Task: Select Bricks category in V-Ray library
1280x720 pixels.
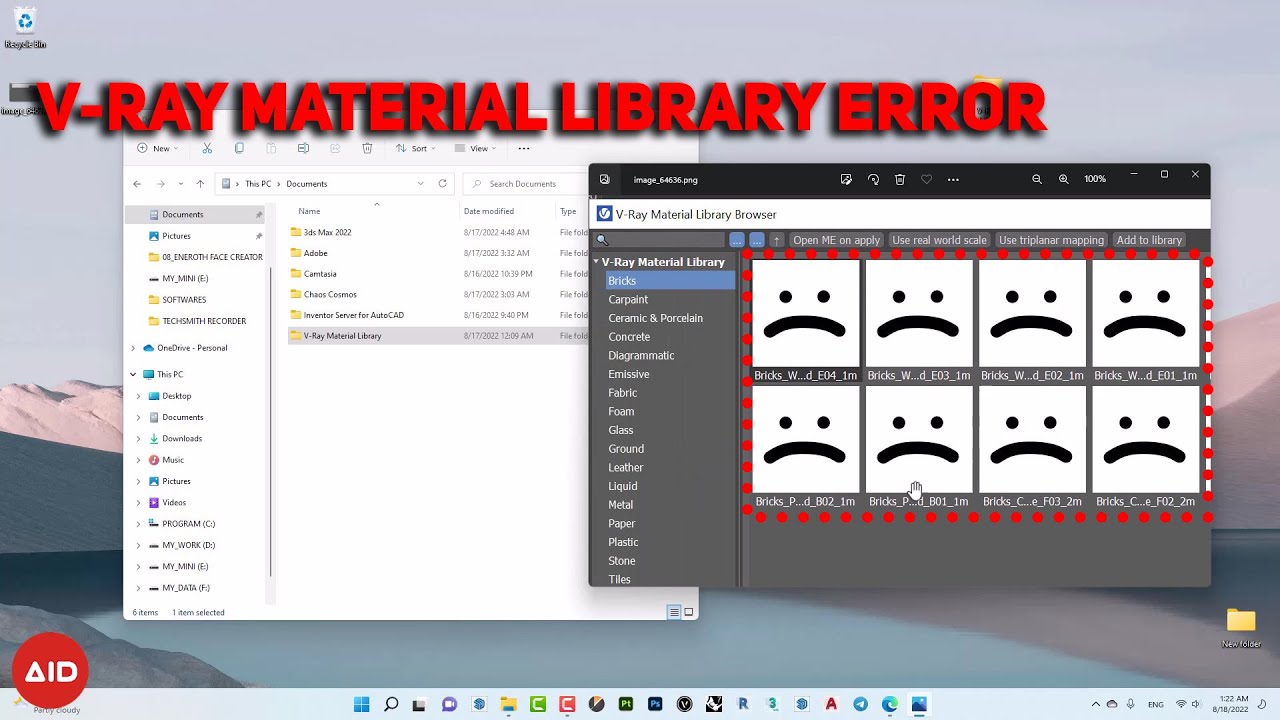Action: point(671,281)
